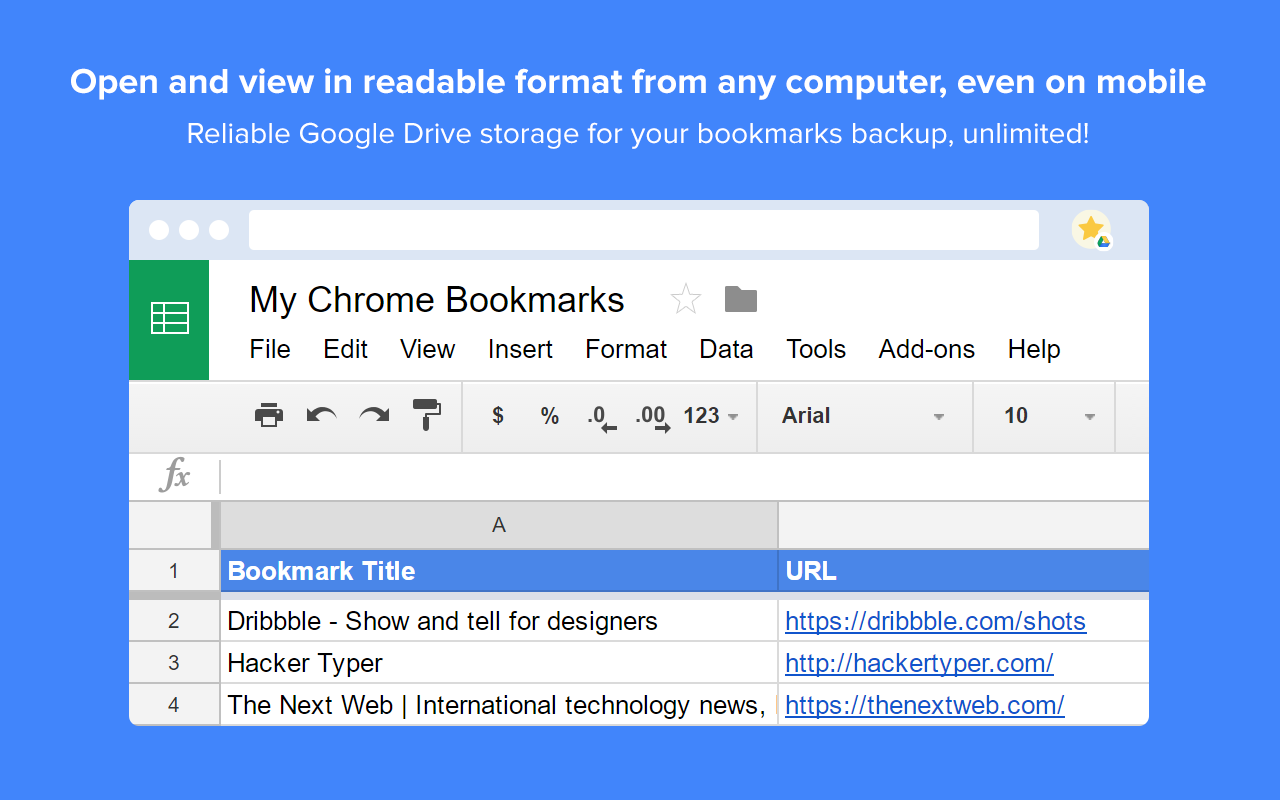Format value as percent
The image size is (1280, 800).
point(549,415)
